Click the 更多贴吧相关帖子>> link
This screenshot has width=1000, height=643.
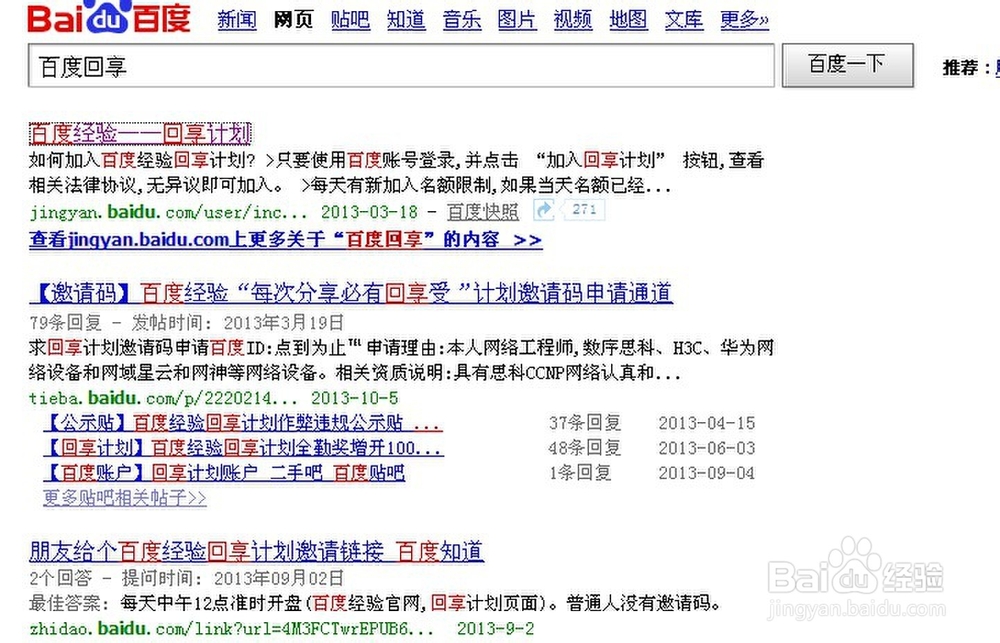pos(123,497)
